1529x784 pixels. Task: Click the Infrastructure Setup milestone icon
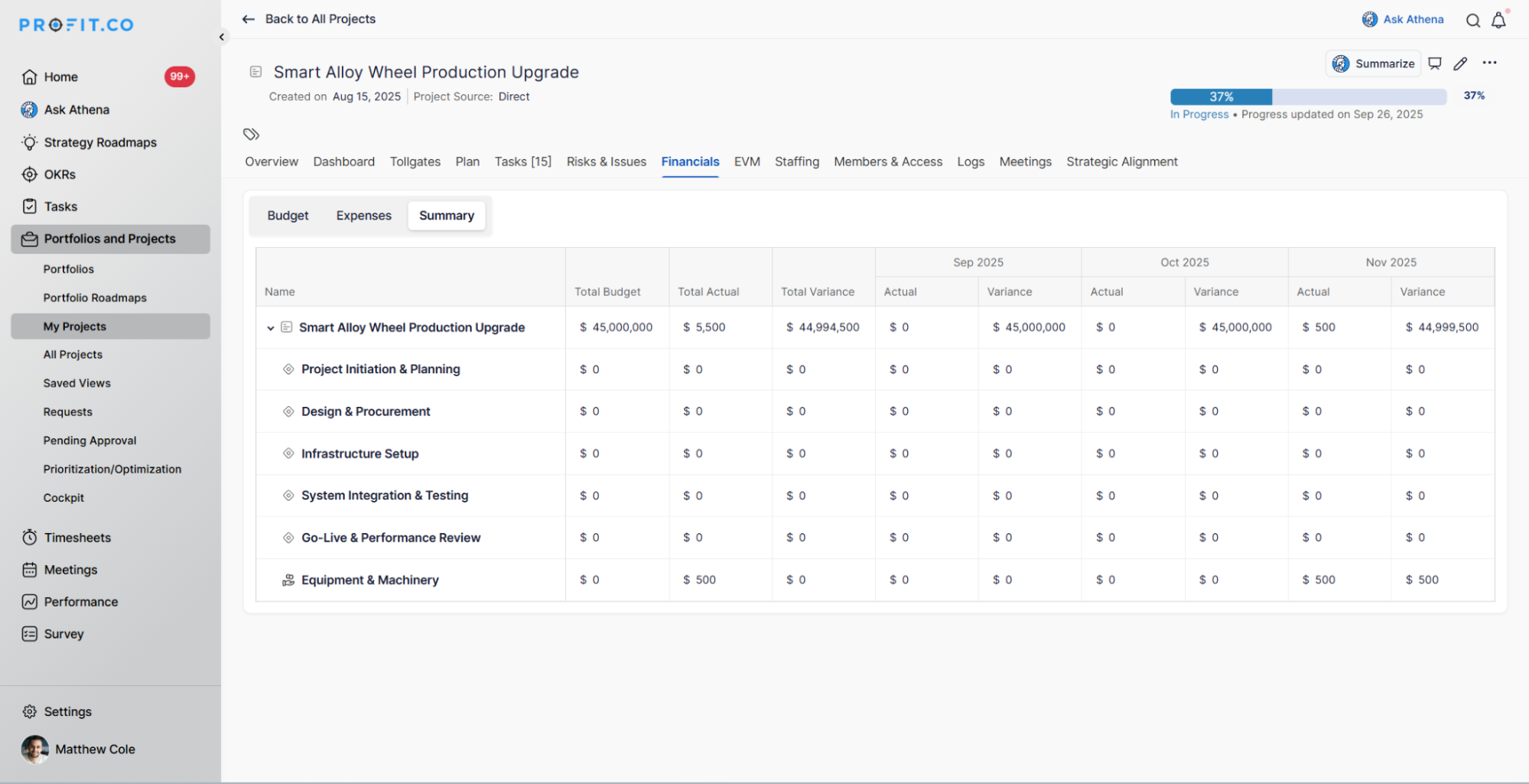(x=288, y=454)
